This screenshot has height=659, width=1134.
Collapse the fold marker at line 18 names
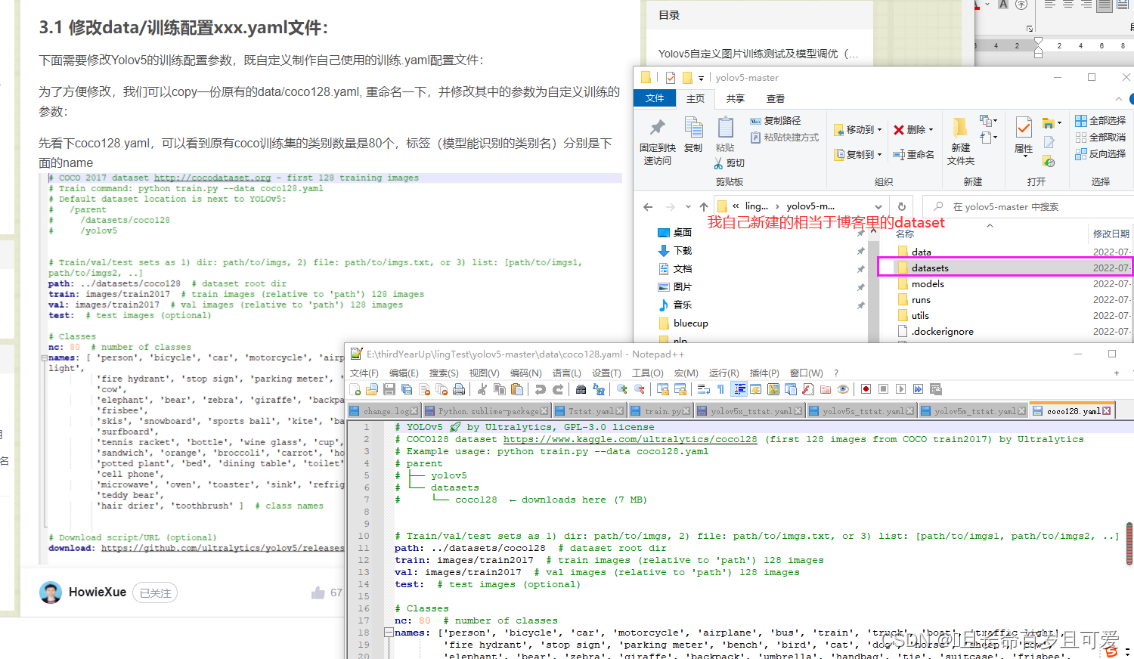pyautogui.click(x=388, y=632)
